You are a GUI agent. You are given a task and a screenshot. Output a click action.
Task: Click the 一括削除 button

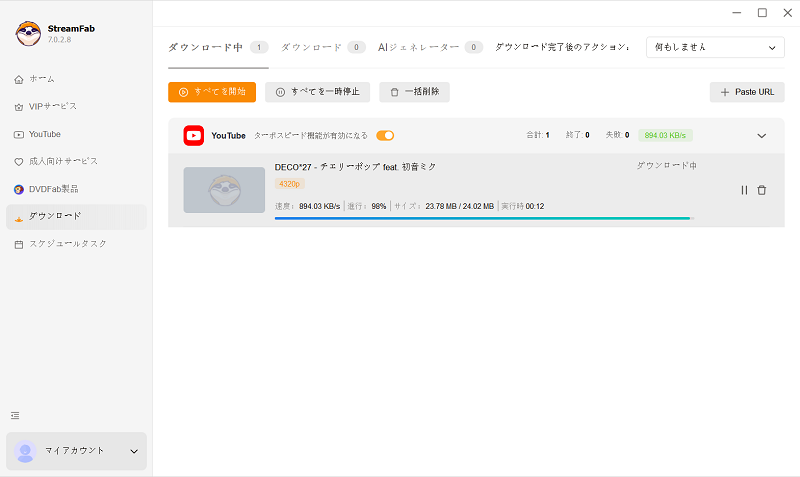(414, 92)
